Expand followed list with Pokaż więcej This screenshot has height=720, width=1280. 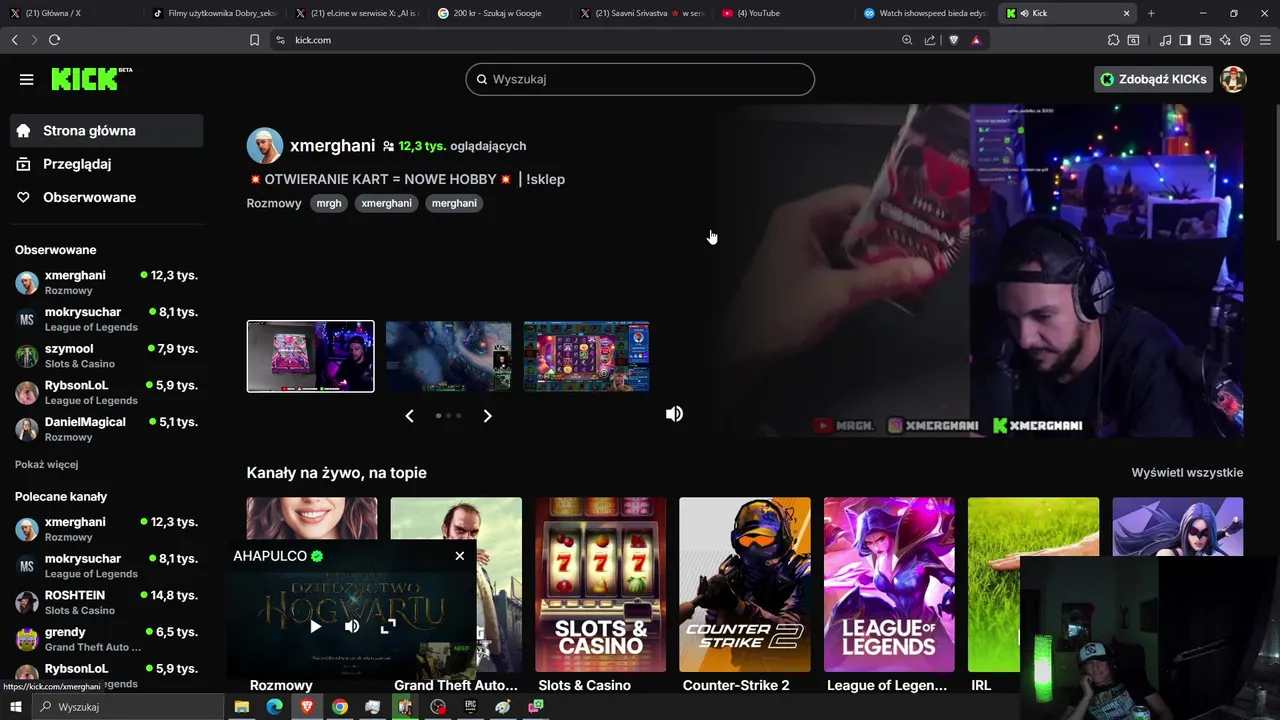(x=46, y=464)
